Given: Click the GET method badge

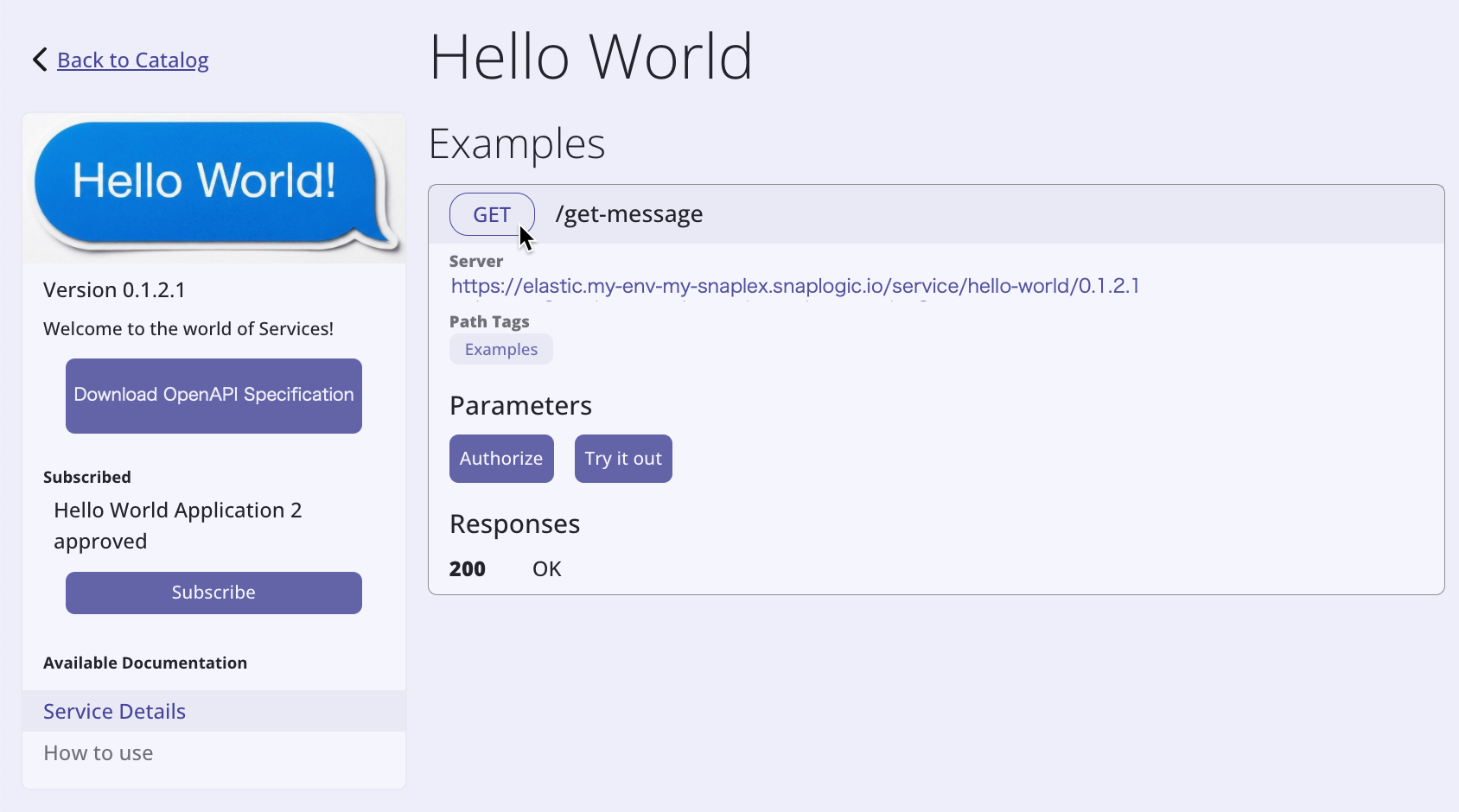Looking at the screenshot, I should coord(491,214).
